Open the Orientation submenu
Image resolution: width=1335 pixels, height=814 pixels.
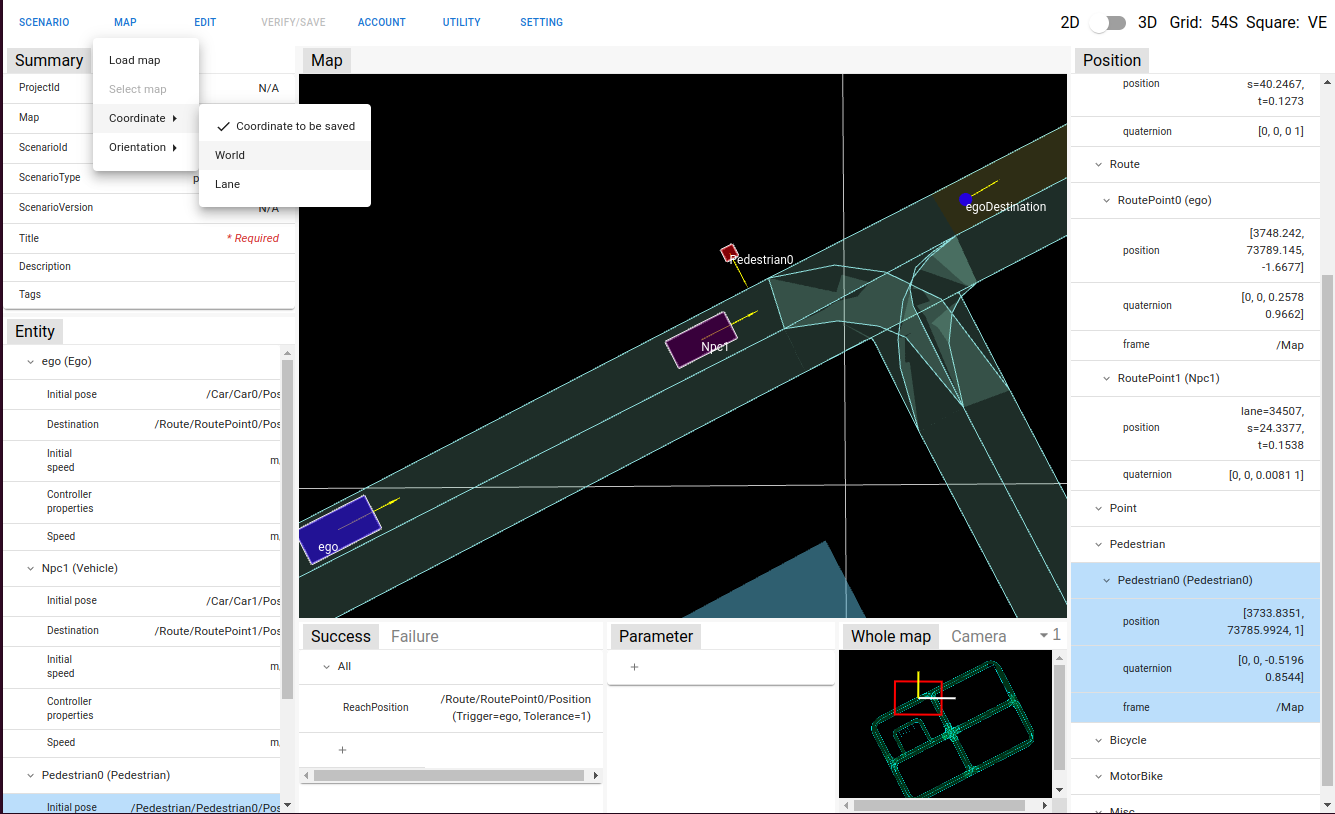(x=143, y=147)
